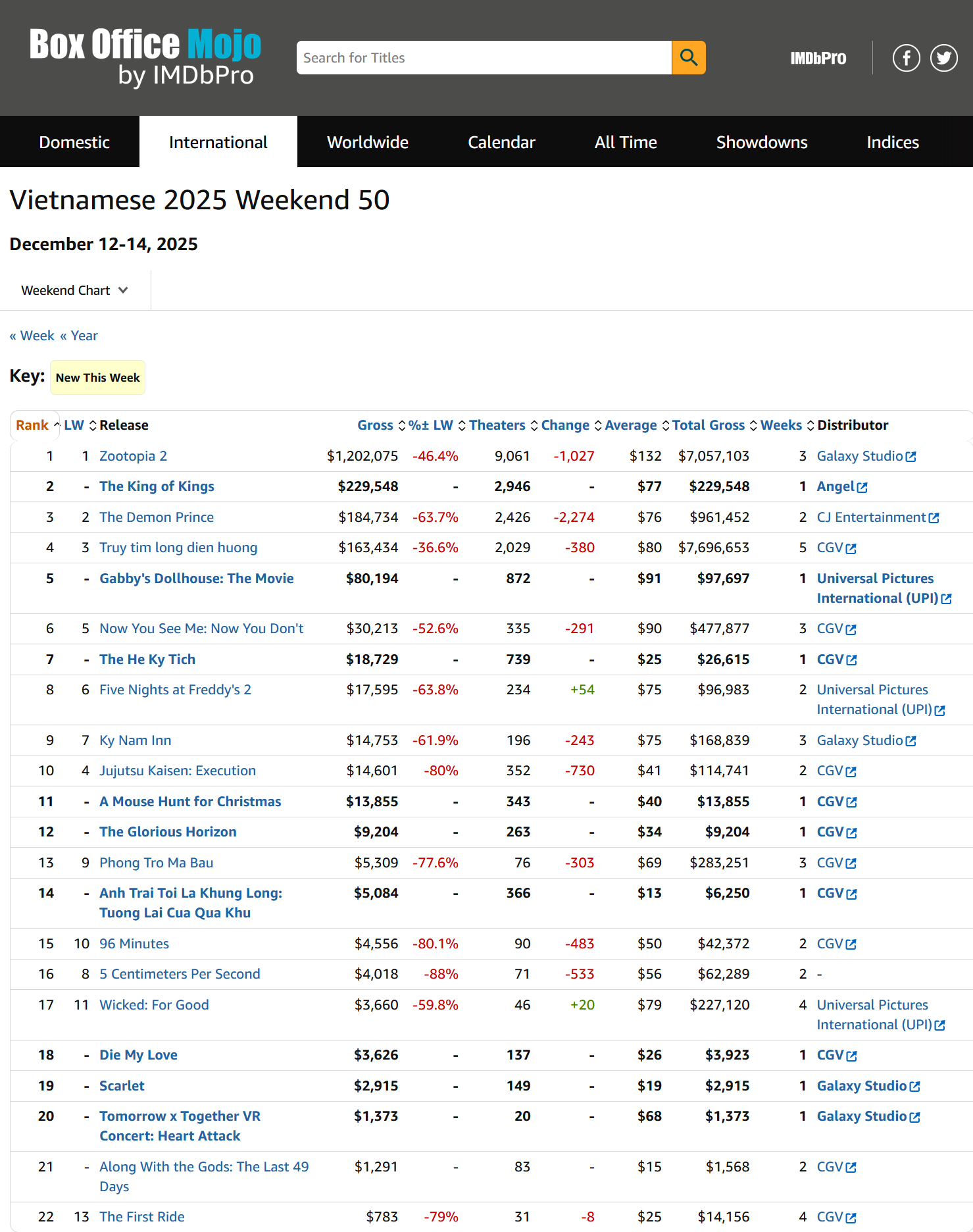Click external link icon next to CJ Entertainment
Screen dimensions: 973x1232
tap(934, 518)
